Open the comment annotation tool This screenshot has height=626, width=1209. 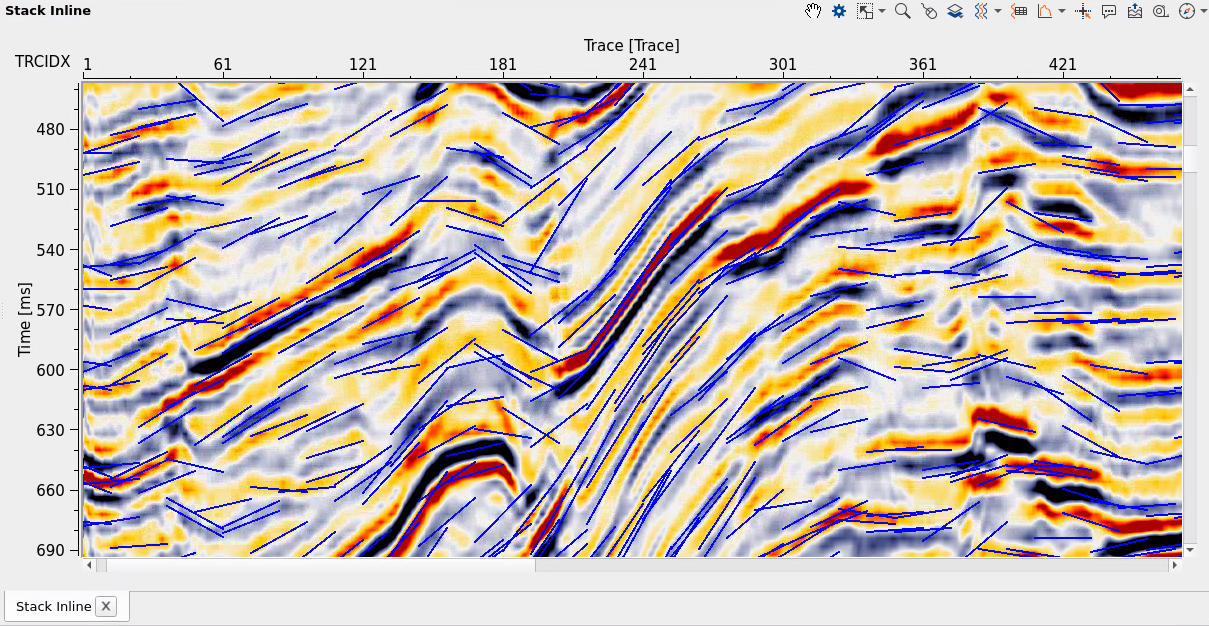coord(1109,11)
